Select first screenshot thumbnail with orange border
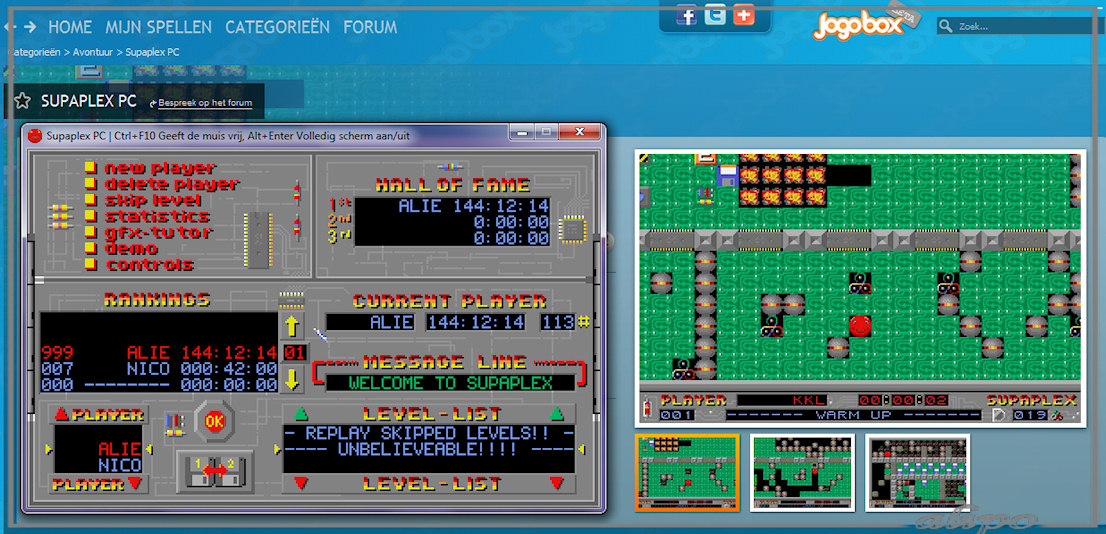 click(x=687, y=472)
